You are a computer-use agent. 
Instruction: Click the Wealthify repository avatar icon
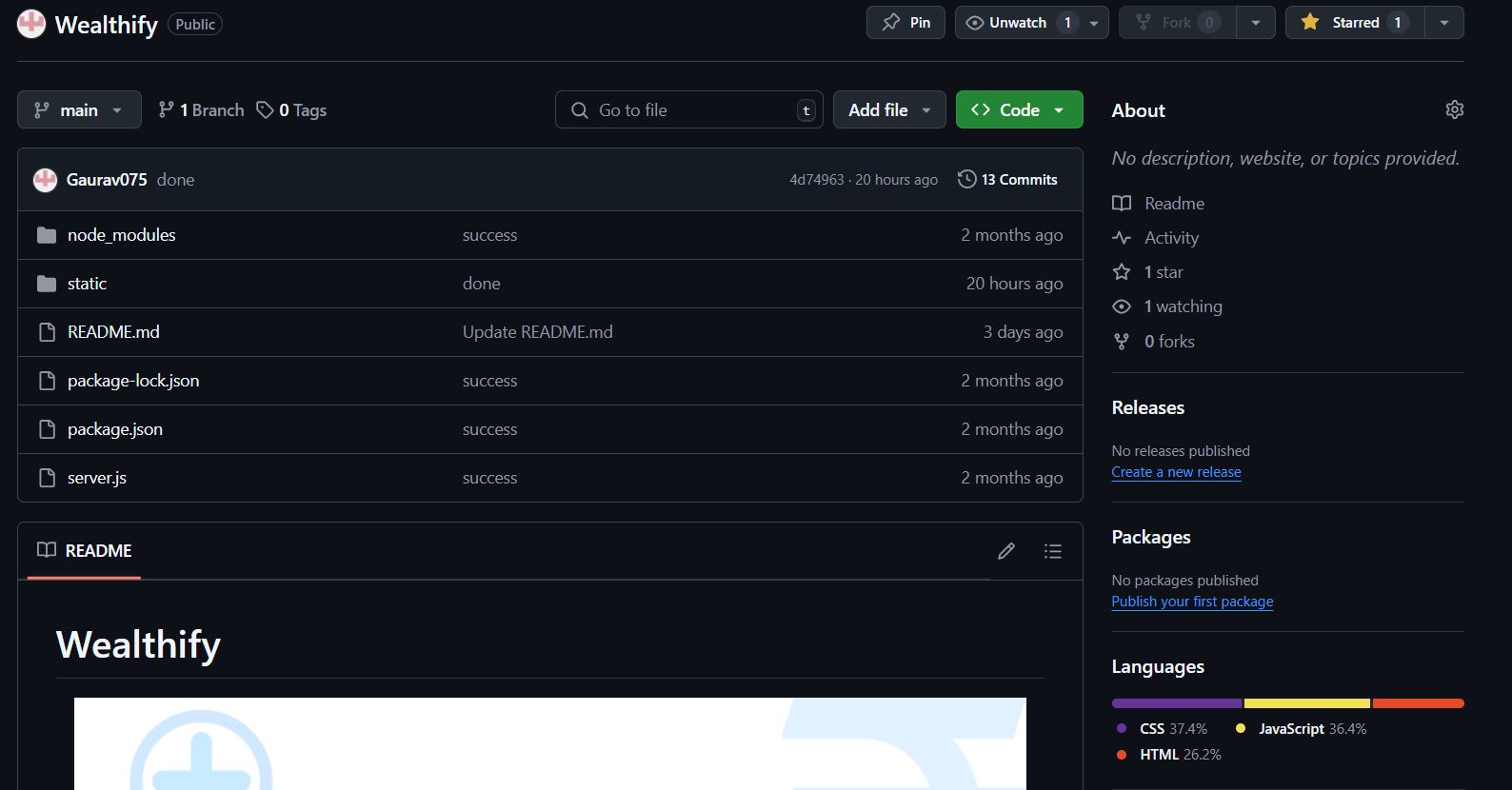pyautogui.click(x=31, y=24)
